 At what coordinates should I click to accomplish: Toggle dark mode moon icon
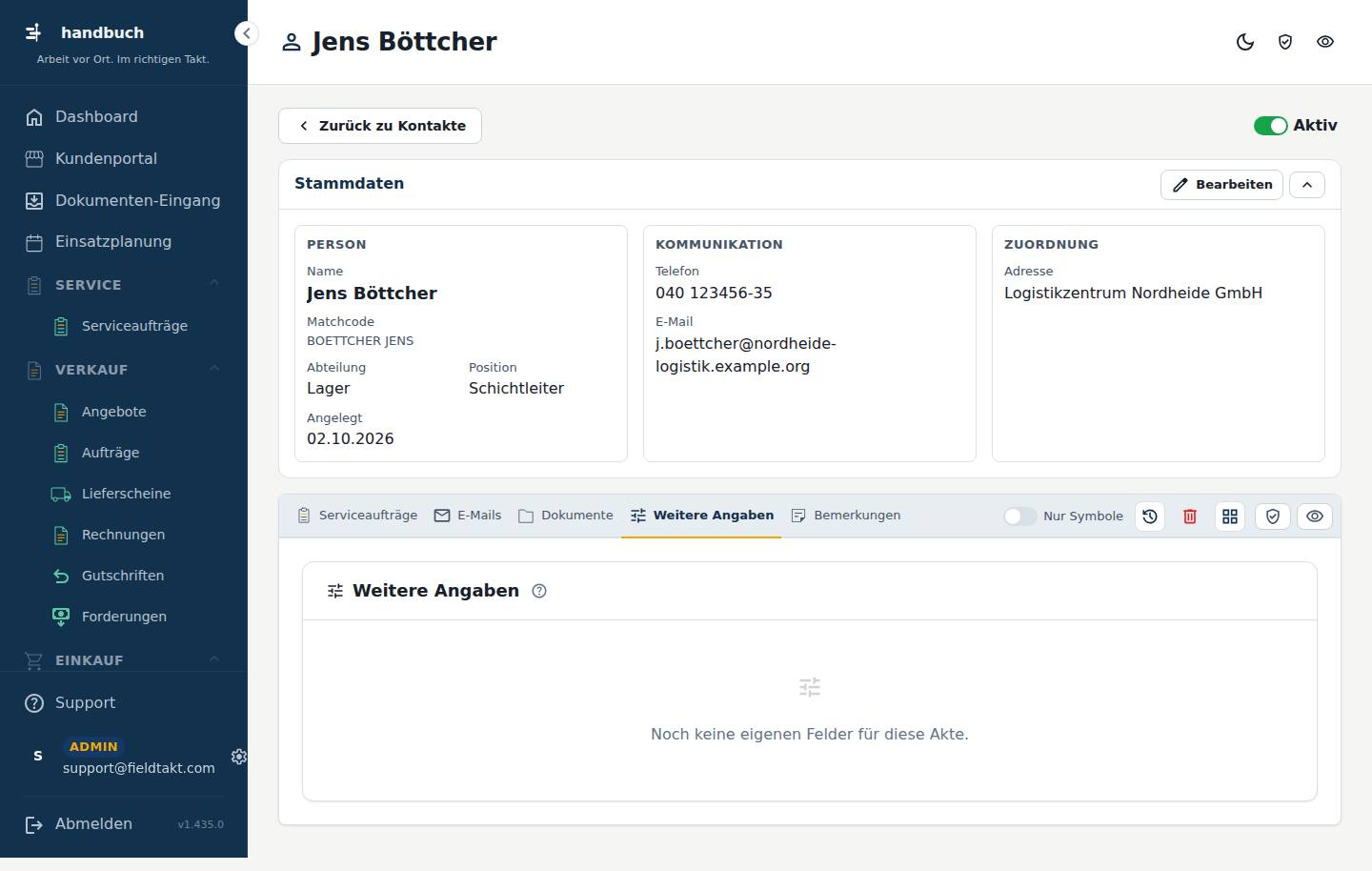(x=1245, y=42)
